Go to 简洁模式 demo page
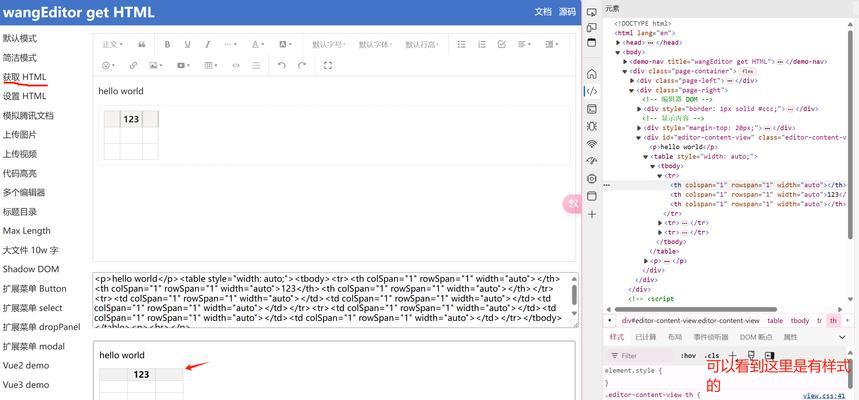859x400 pixels. tap(20, 58)
